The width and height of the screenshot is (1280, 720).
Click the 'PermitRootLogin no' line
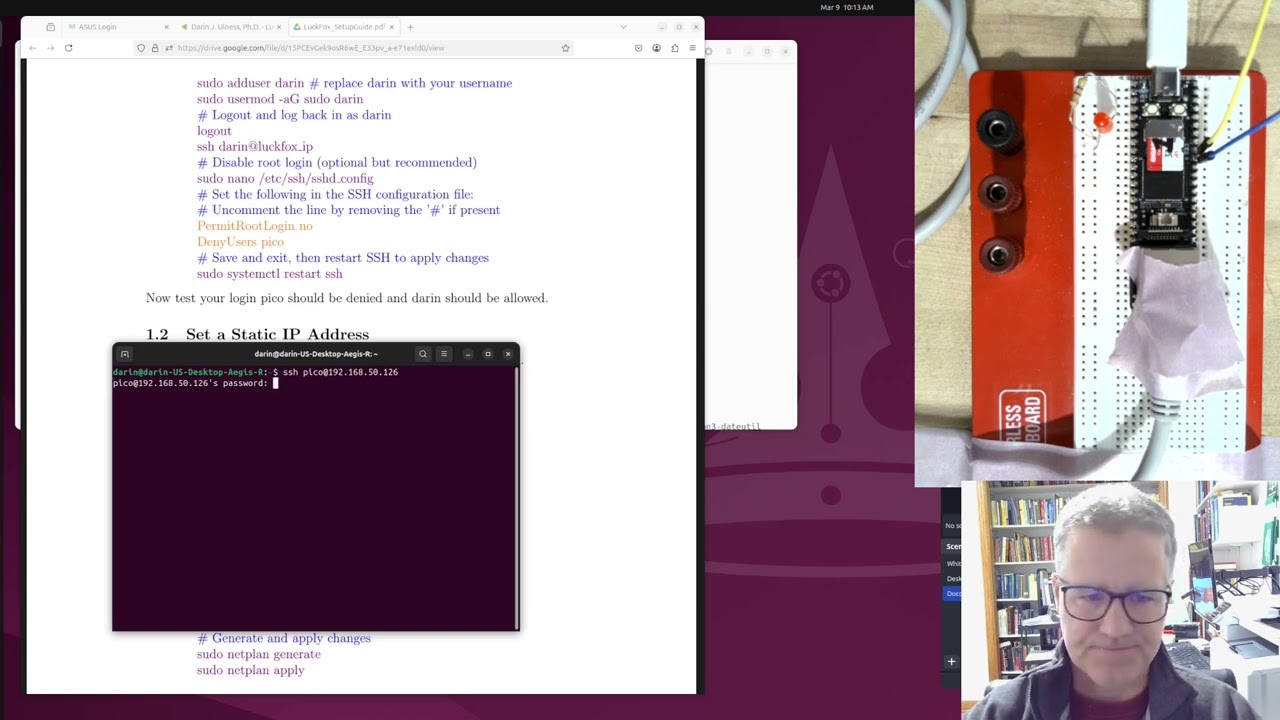click(x=255, y=226)
